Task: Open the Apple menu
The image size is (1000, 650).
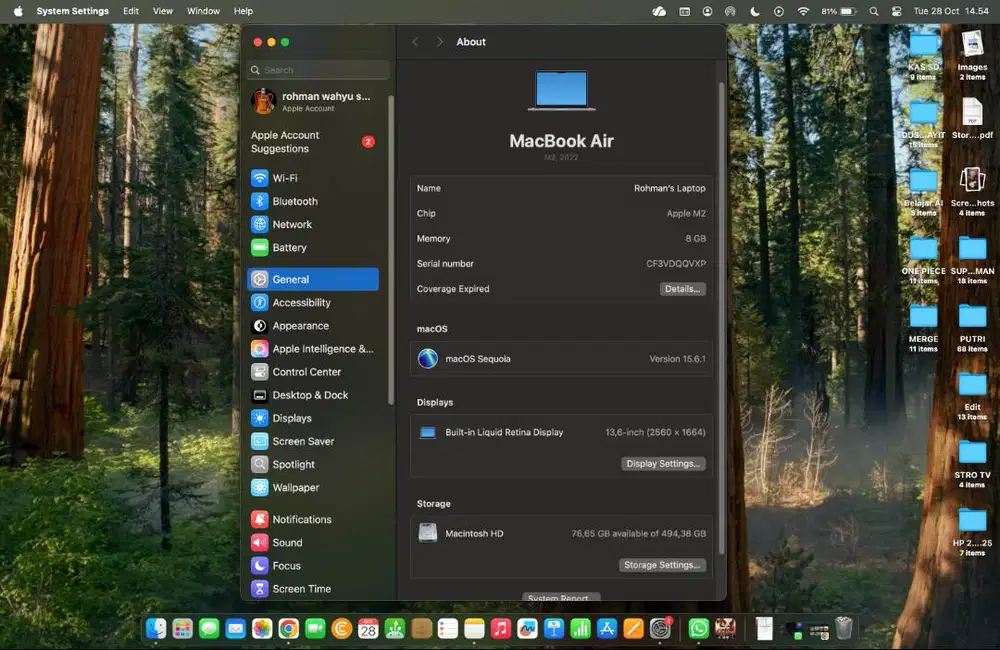Action: point(18,11)
